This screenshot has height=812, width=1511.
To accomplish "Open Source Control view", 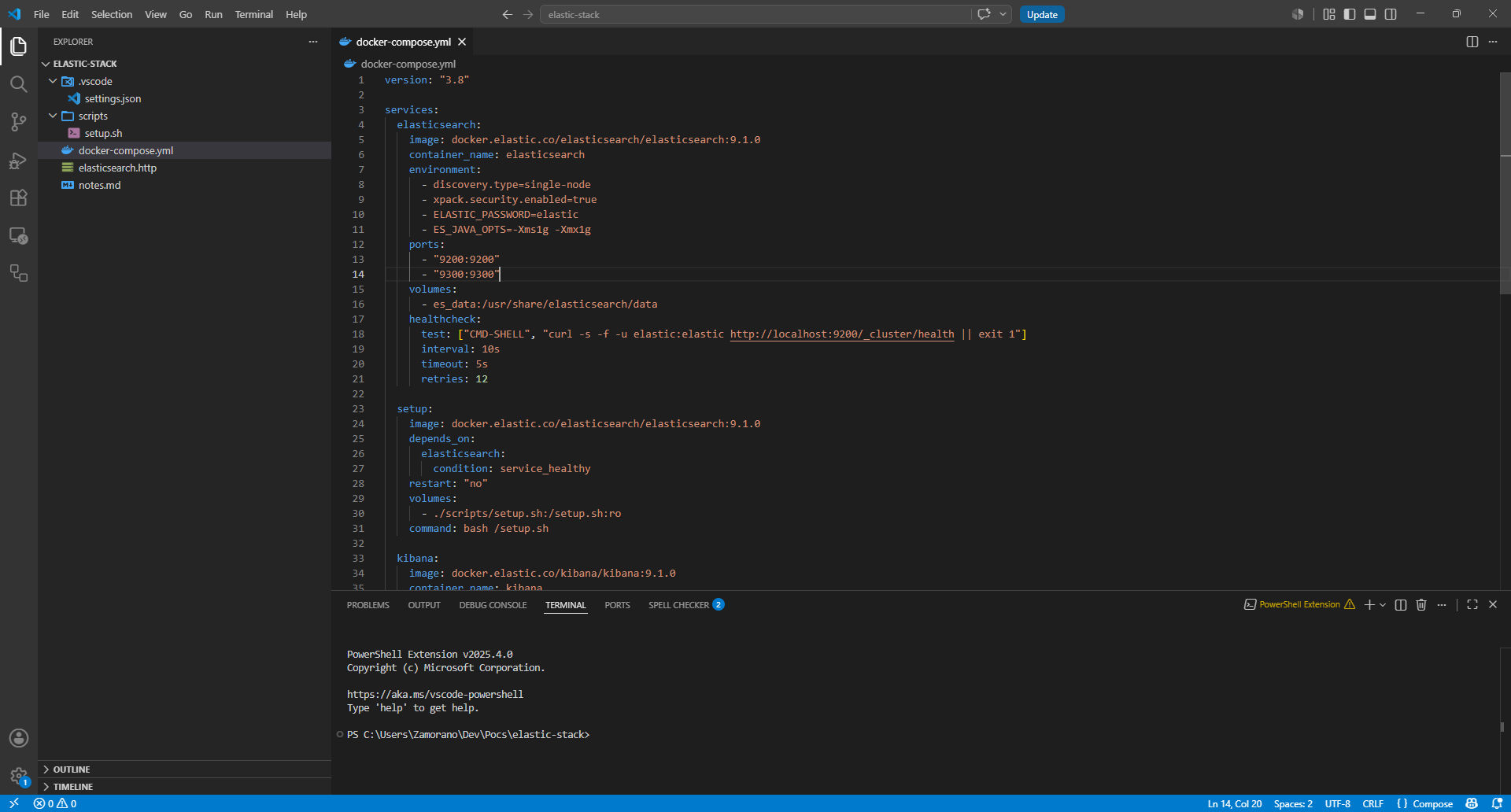I will (x=19, y=122).
